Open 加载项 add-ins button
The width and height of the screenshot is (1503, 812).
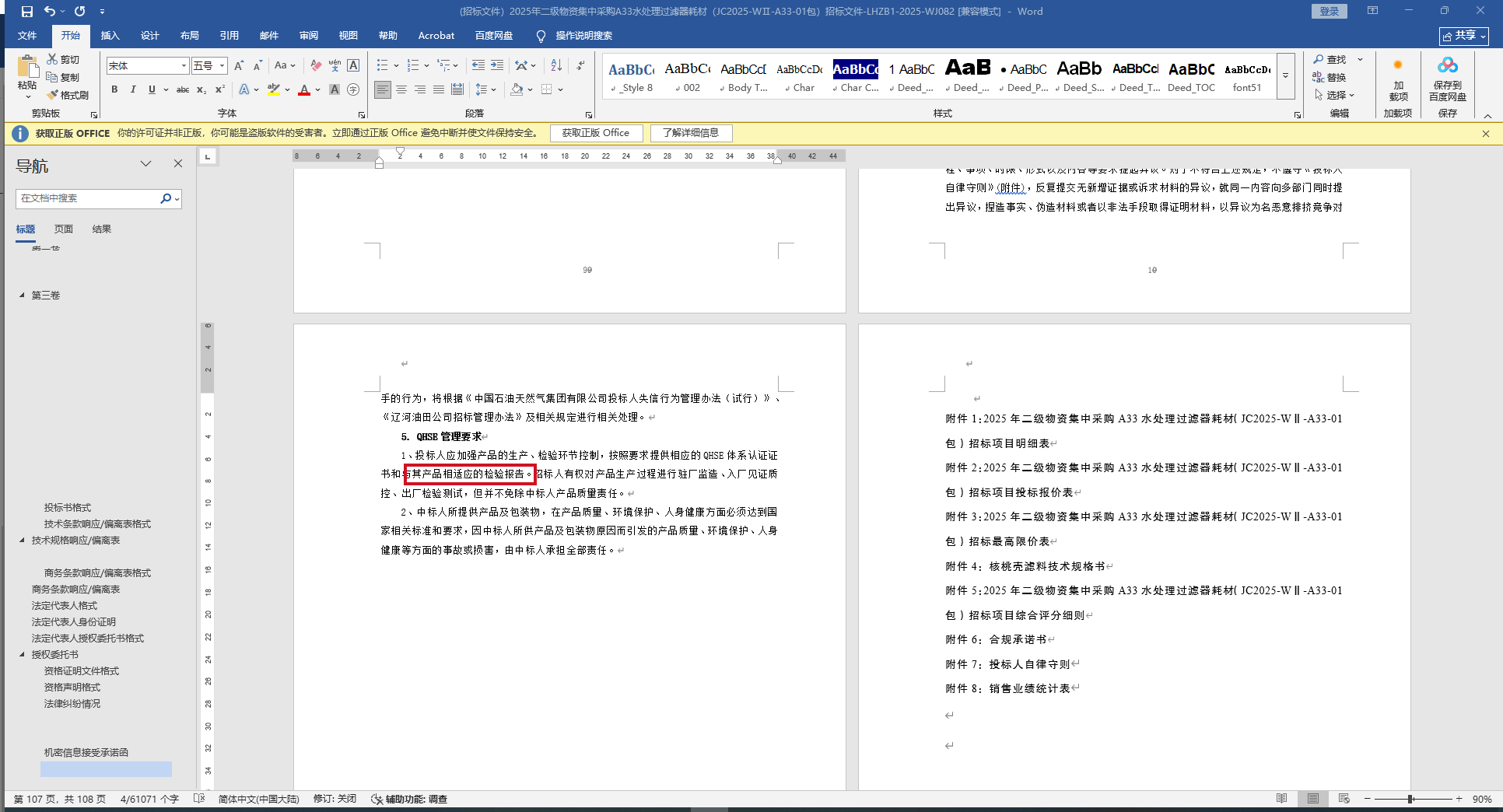pyautogui.click(x=1398, y=79)
